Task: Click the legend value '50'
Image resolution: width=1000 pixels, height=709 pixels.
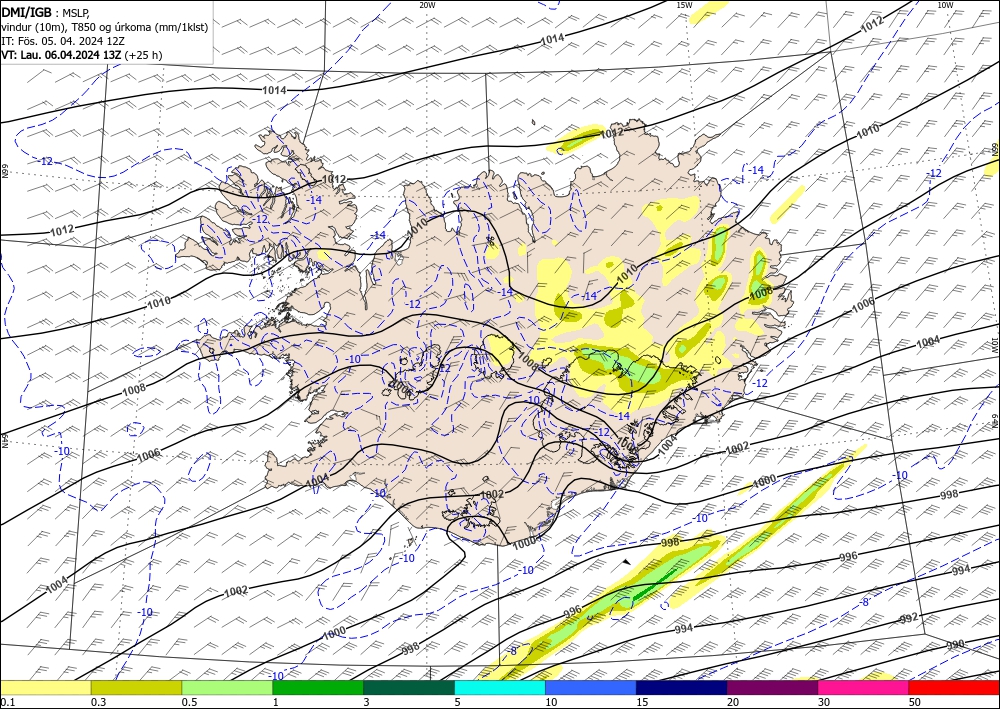Action: (915, 702)
